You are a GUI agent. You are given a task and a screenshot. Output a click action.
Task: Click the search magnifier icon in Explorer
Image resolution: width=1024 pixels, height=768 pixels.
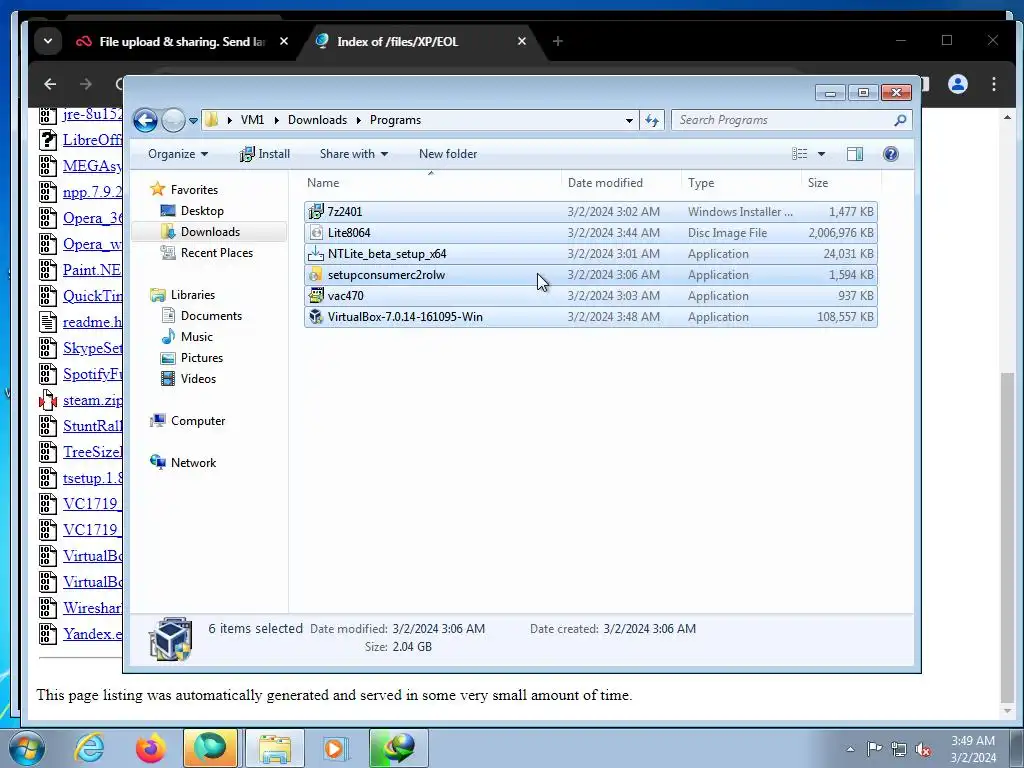[900, 120]
